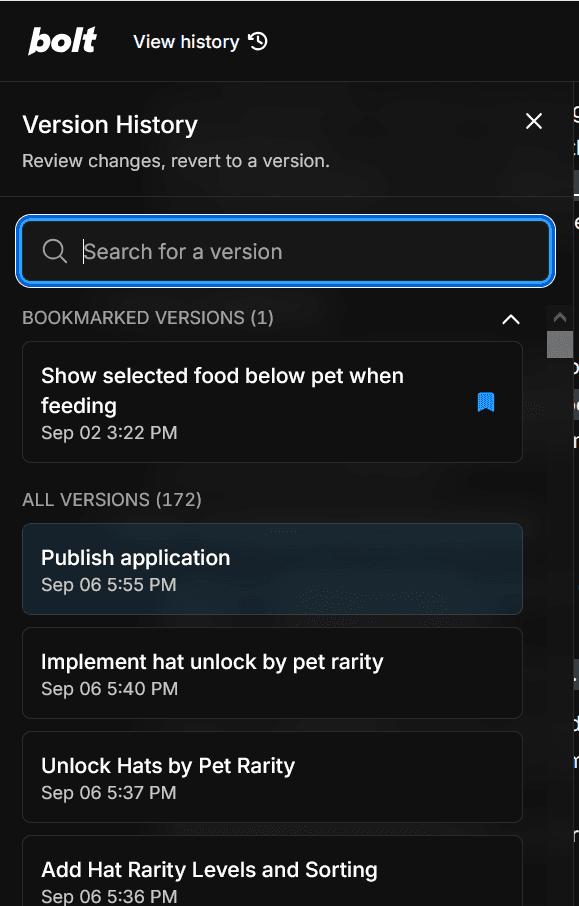Close the Version History panel
The height and width of the screenshot is (906, 579).
pos(533,121)
